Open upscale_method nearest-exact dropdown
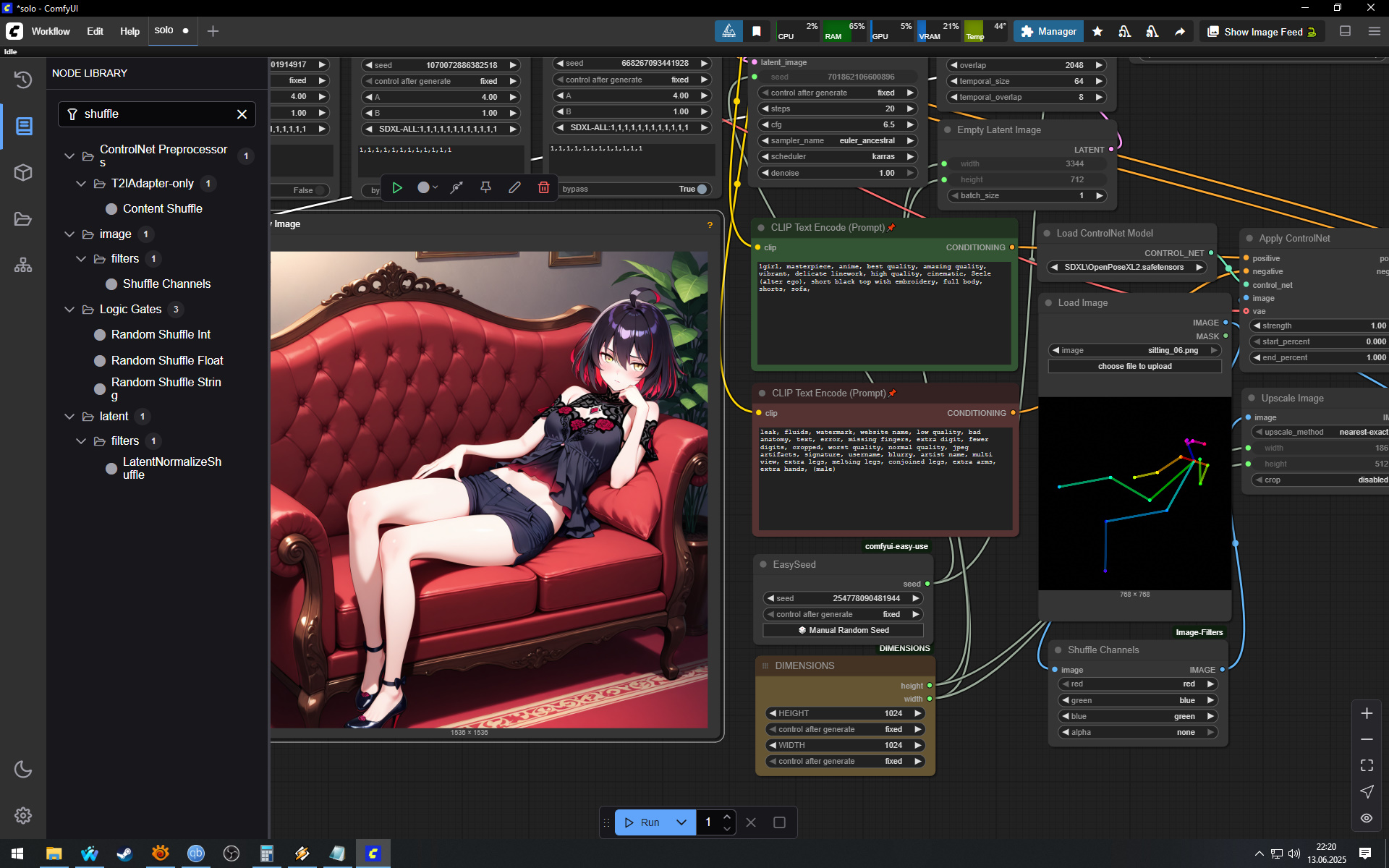The width and height of the screenshot is (1389, 868). coord(1320,432)
